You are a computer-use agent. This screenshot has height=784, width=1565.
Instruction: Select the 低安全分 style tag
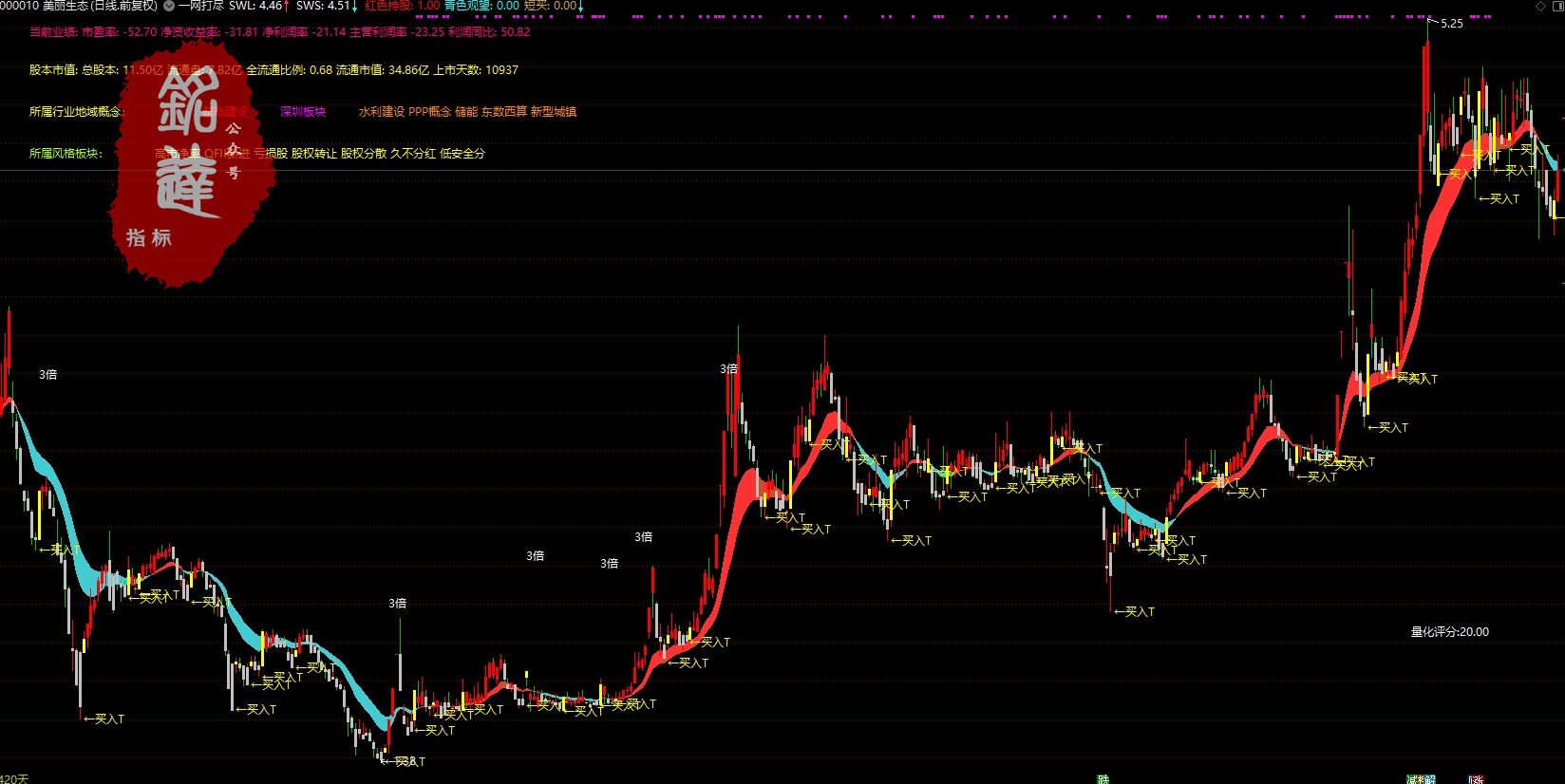pyautogui.click(x=462, y=154)
